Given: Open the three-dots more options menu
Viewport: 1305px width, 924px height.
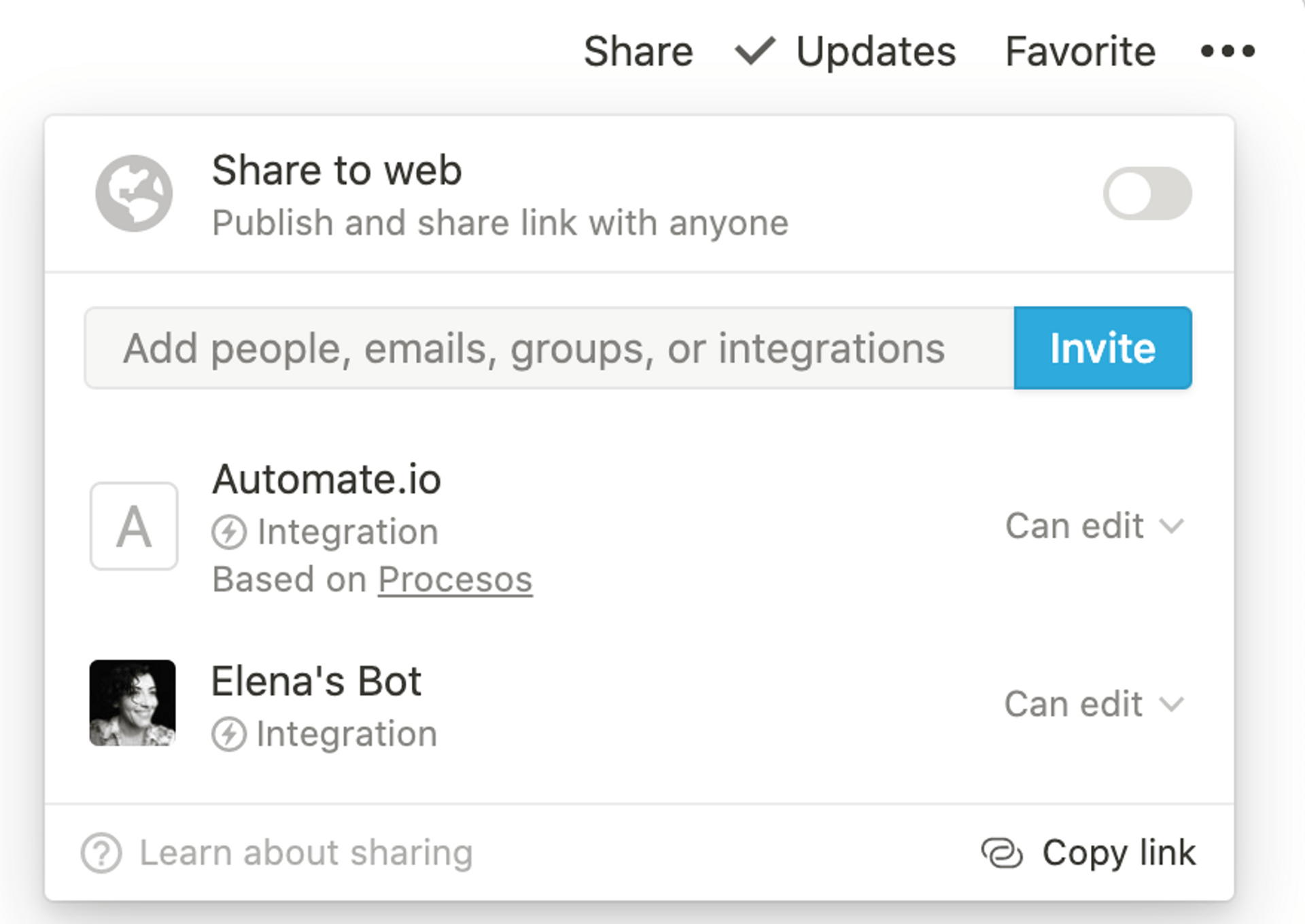Looking at the screenshot, I should (x=1228, y=52).
